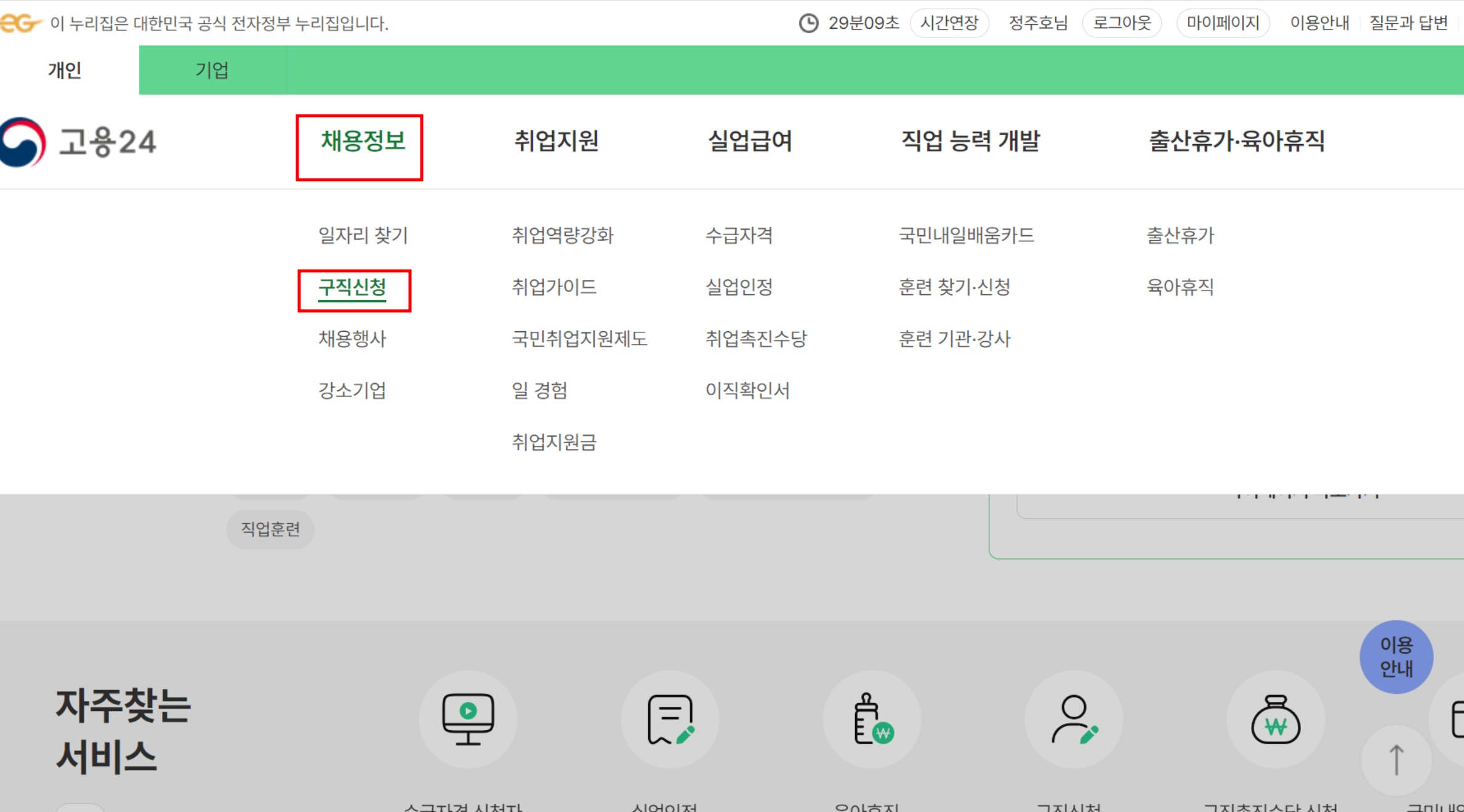This screenshot has width=1464, height=812.
Task: Open the 채용정보 main menu
Action: [363, 141]
